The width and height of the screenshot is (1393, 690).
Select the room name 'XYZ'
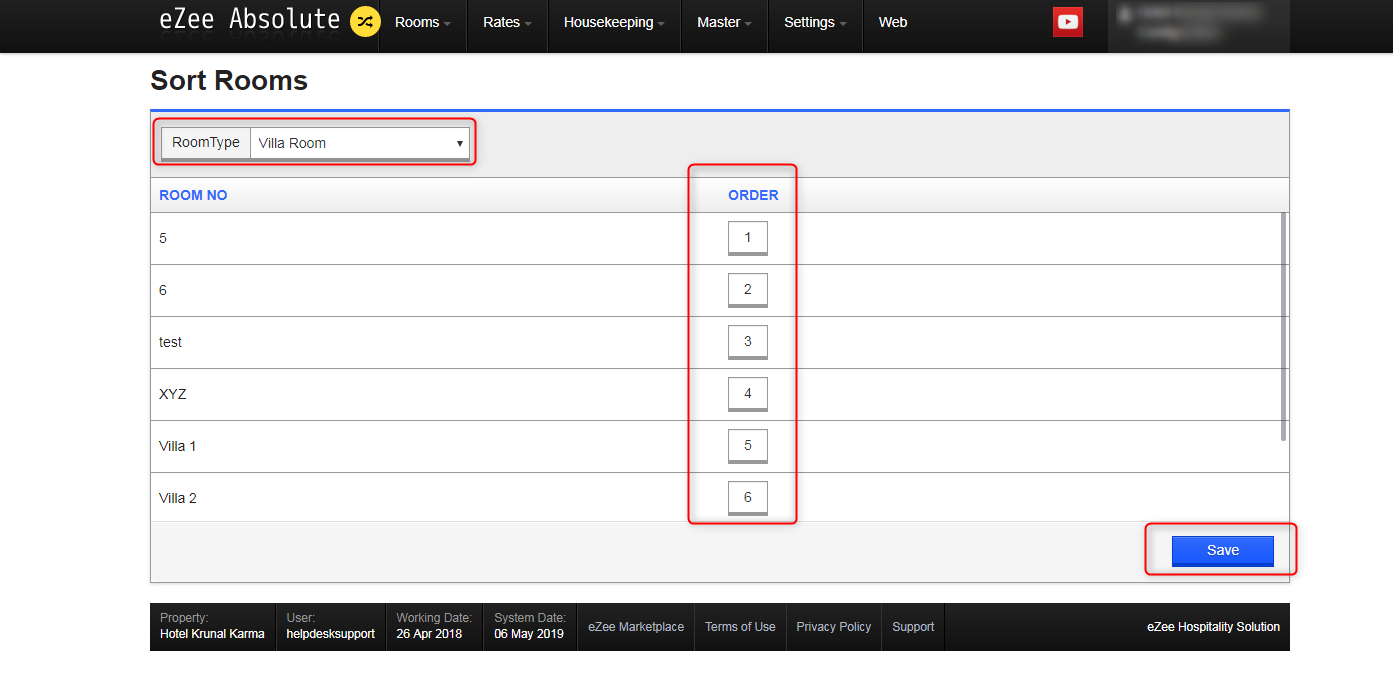(173, 394)
